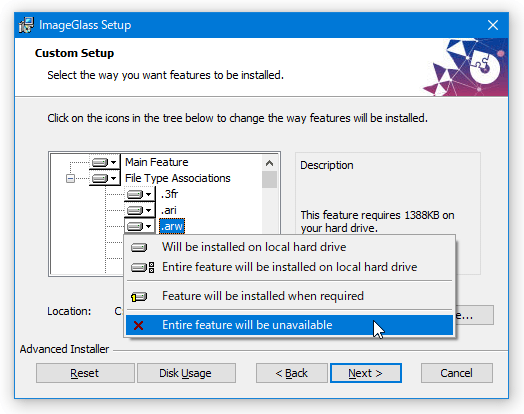
Task: Click the install-on-demand drive icon
Action: [139, 296]
